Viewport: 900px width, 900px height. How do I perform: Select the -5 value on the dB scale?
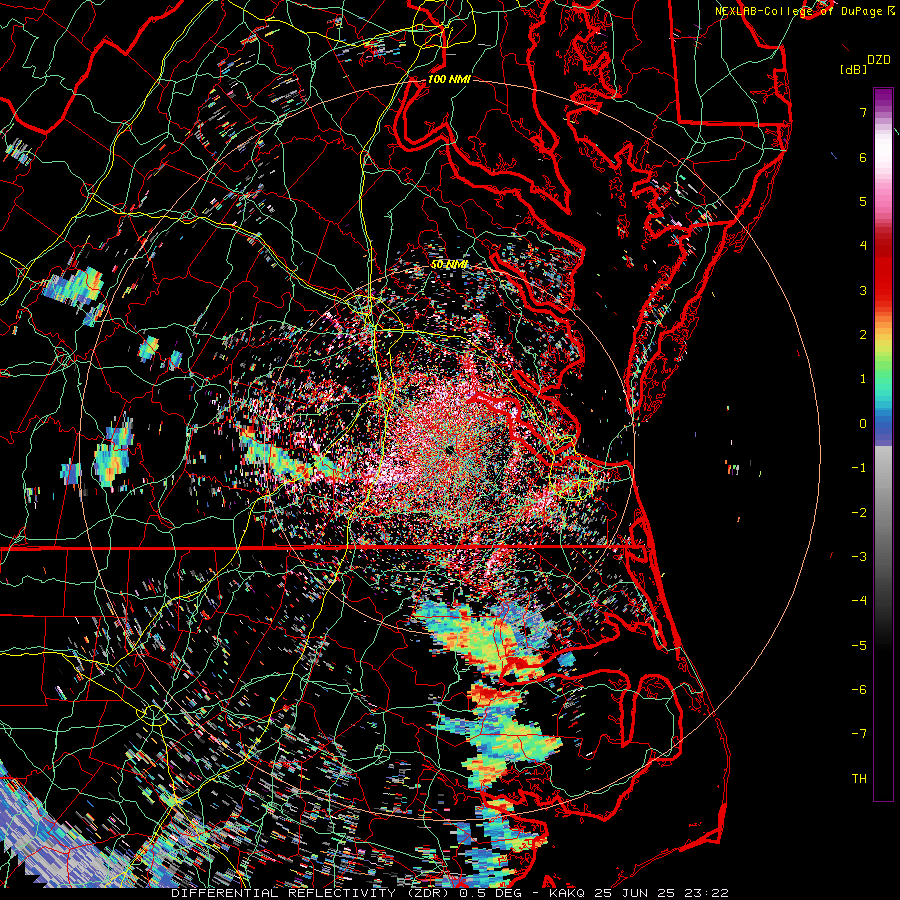(859, 646)
